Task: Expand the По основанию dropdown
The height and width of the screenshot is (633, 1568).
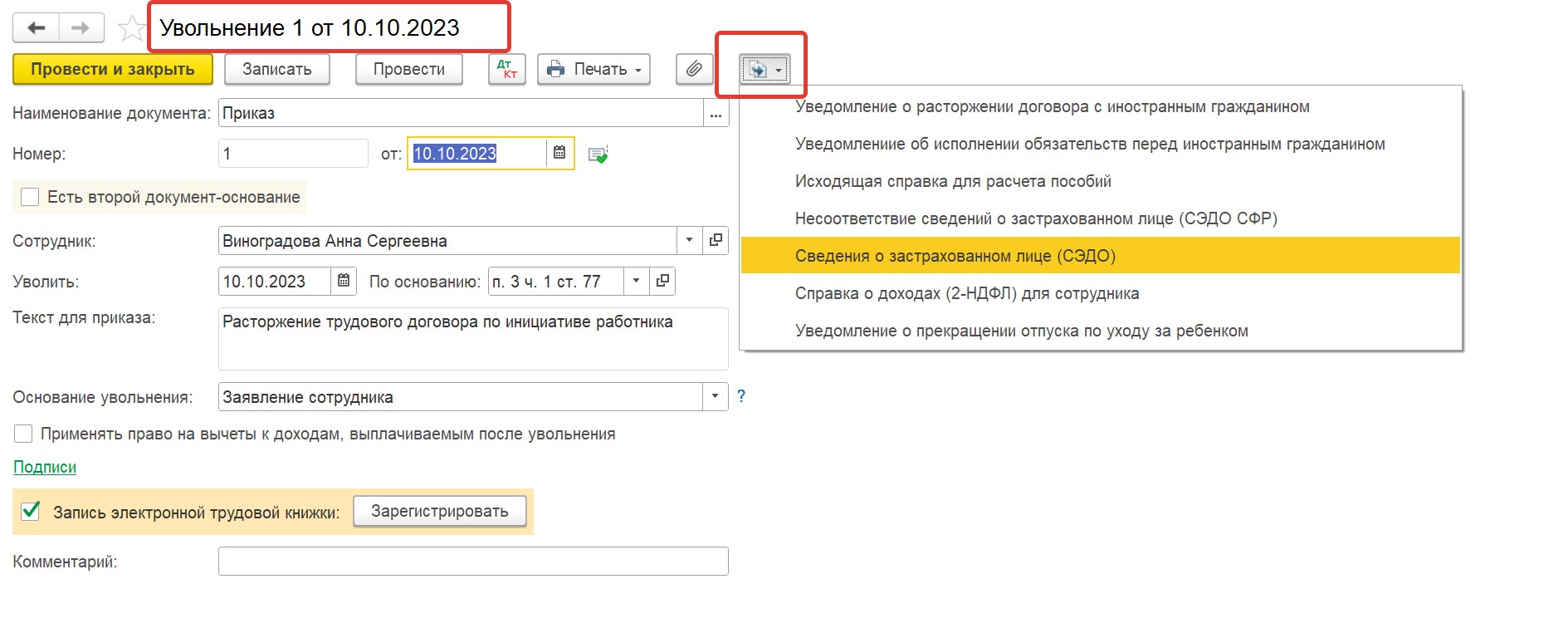Action: coord(636,282)
